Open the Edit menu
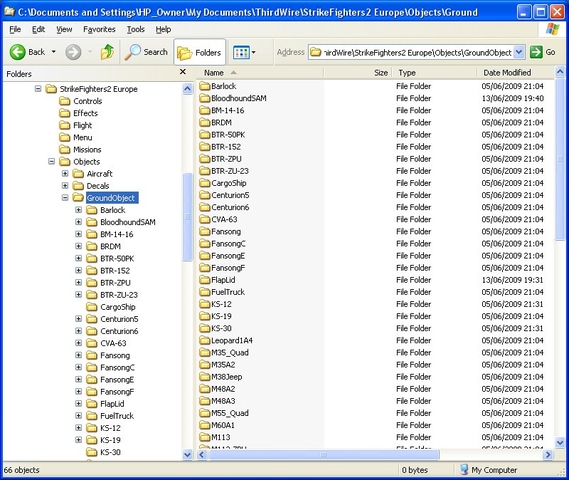The image size is (569, 480). pos(38,29)
